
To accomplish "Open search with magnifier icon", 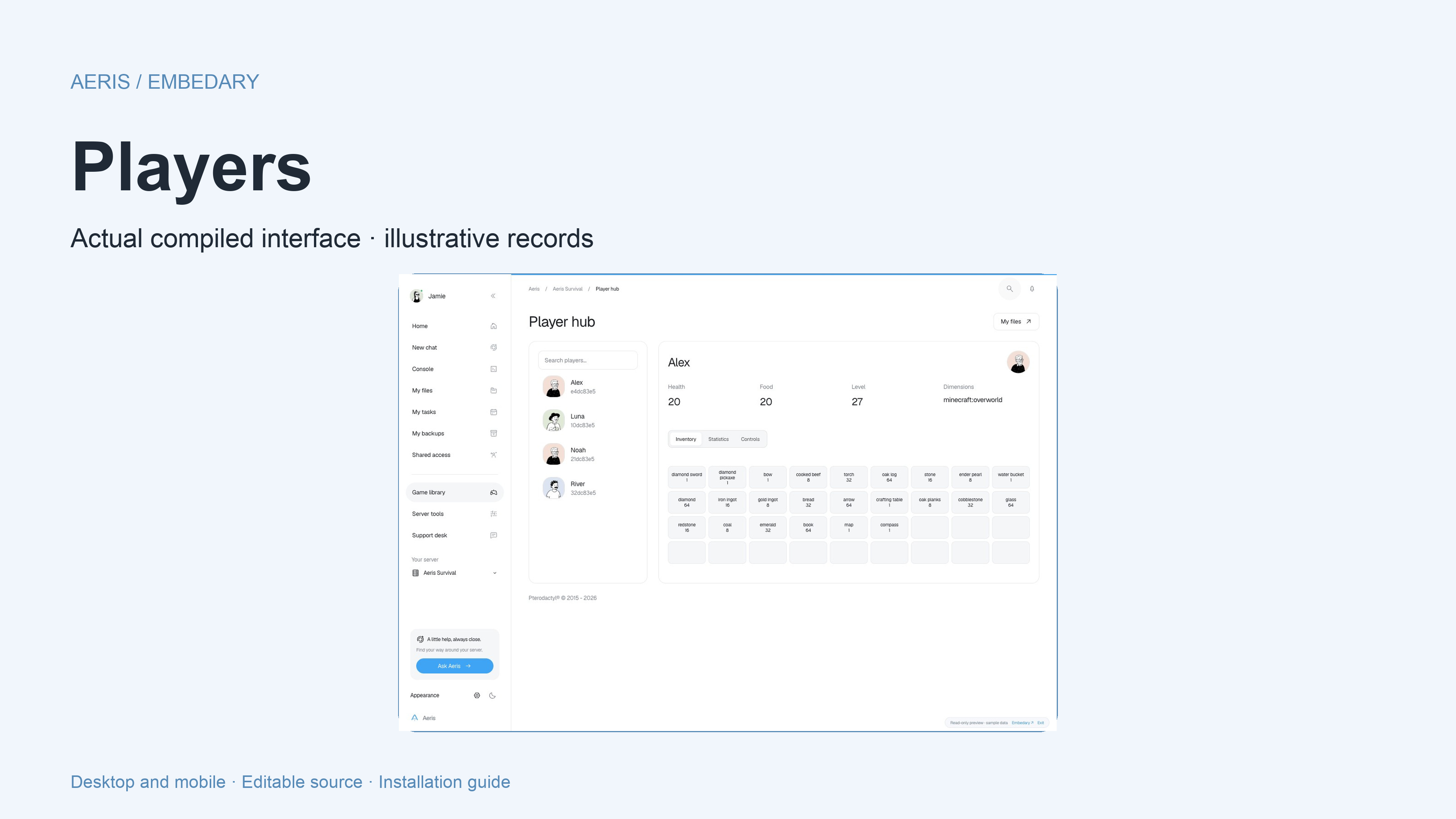I will coord(1009,289).
